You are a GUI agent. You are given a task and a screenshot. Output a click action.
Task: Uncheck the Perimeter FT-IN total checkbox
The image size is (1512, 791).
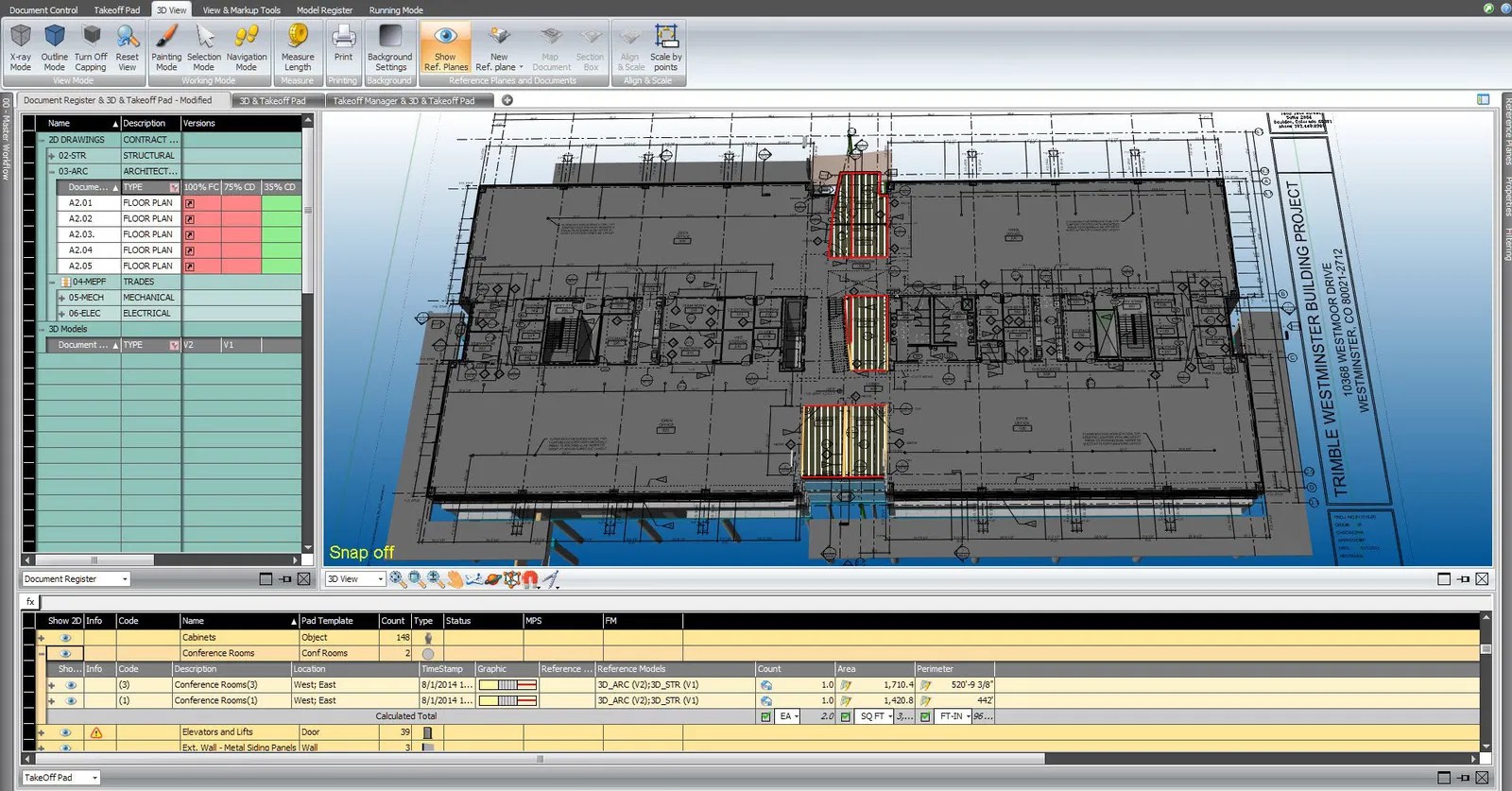click(x=924, y=716)
